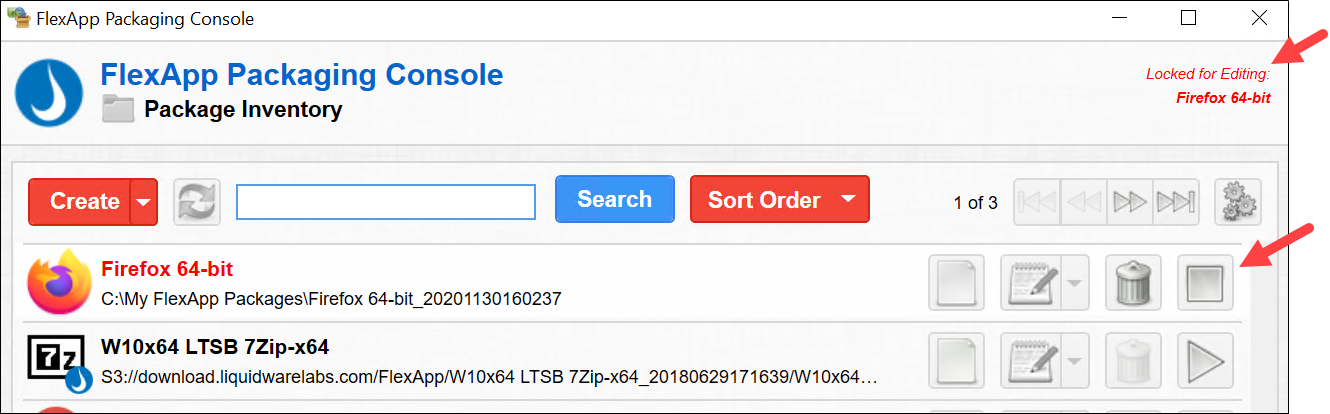This screenshot has width=1330, height=414.
Task: Select the Firefox 64-bit package name
Action: click(167, 270)
